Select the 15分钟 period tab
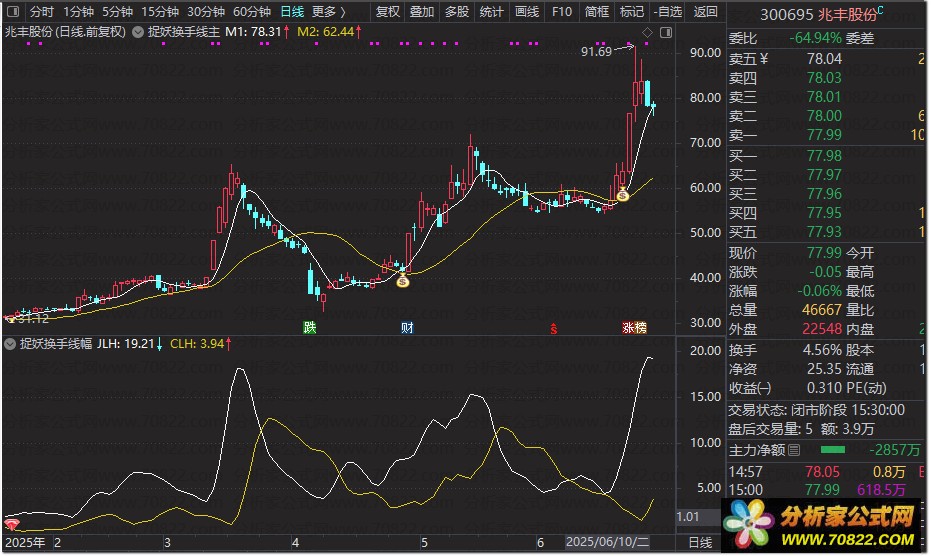The width and height of the screenshot is (931, 556). click(160, 11)
